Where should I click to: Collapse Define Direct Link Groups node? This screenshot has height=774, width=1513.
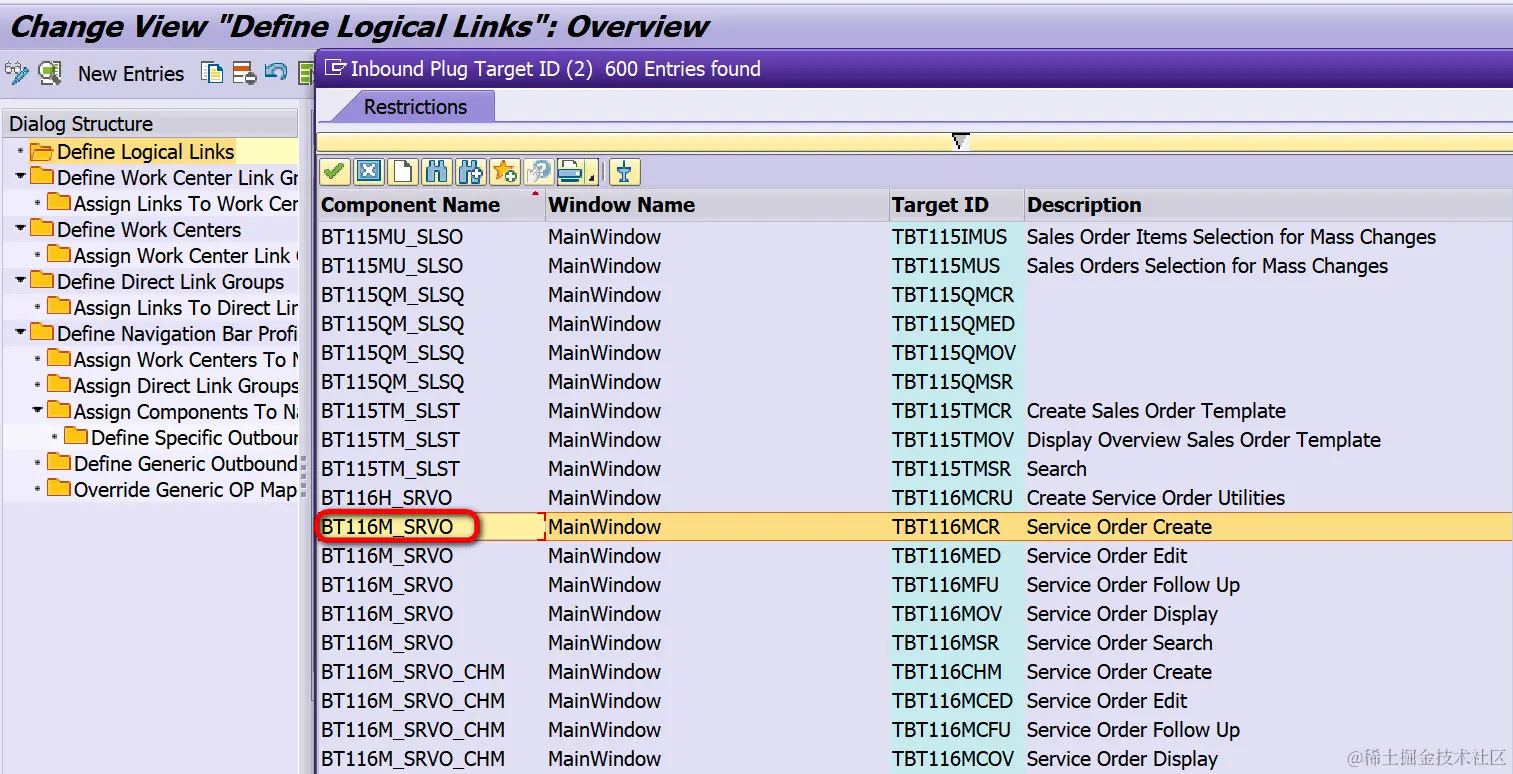point(21,281)
